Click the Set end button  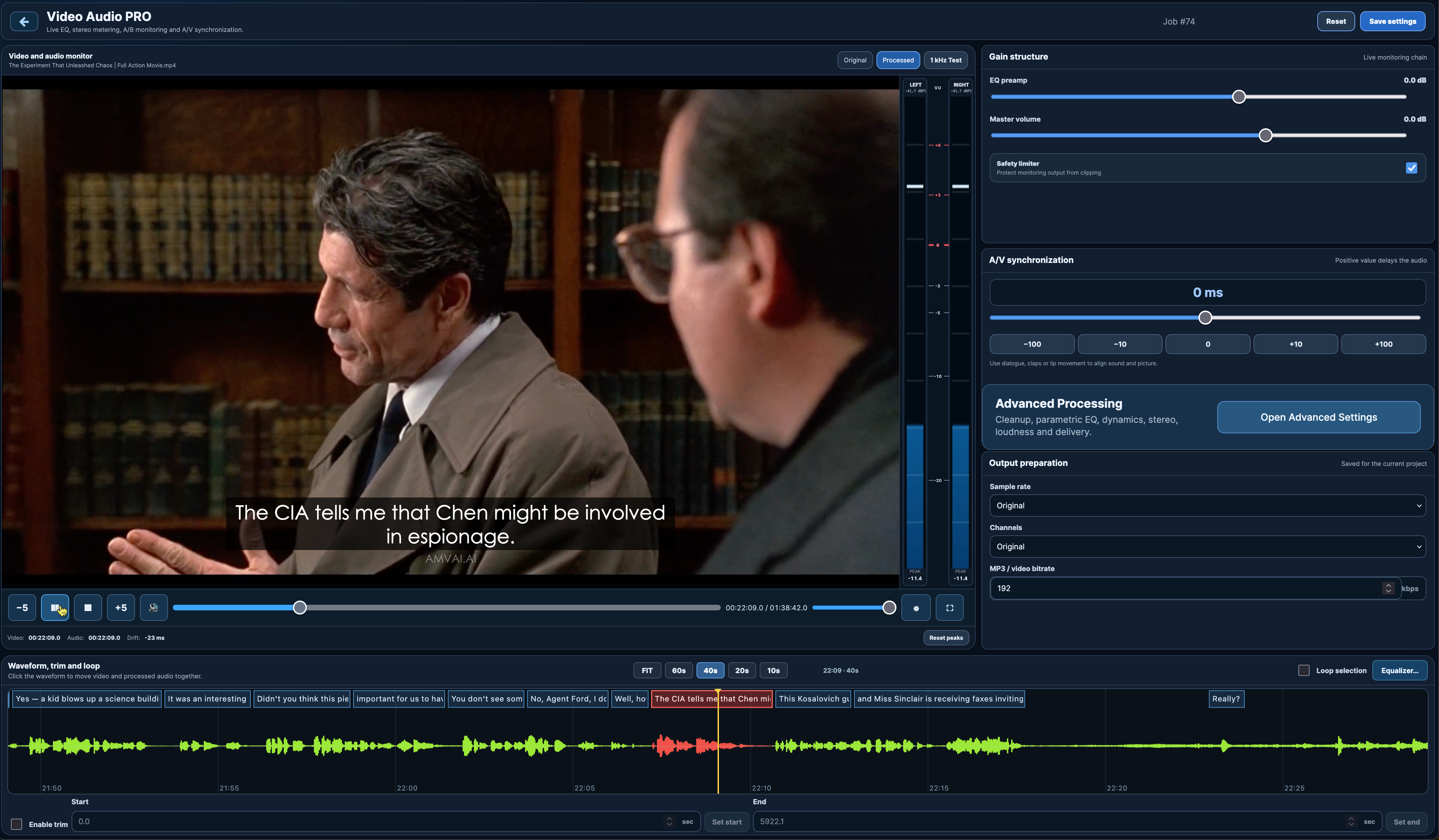(1406, 822)
